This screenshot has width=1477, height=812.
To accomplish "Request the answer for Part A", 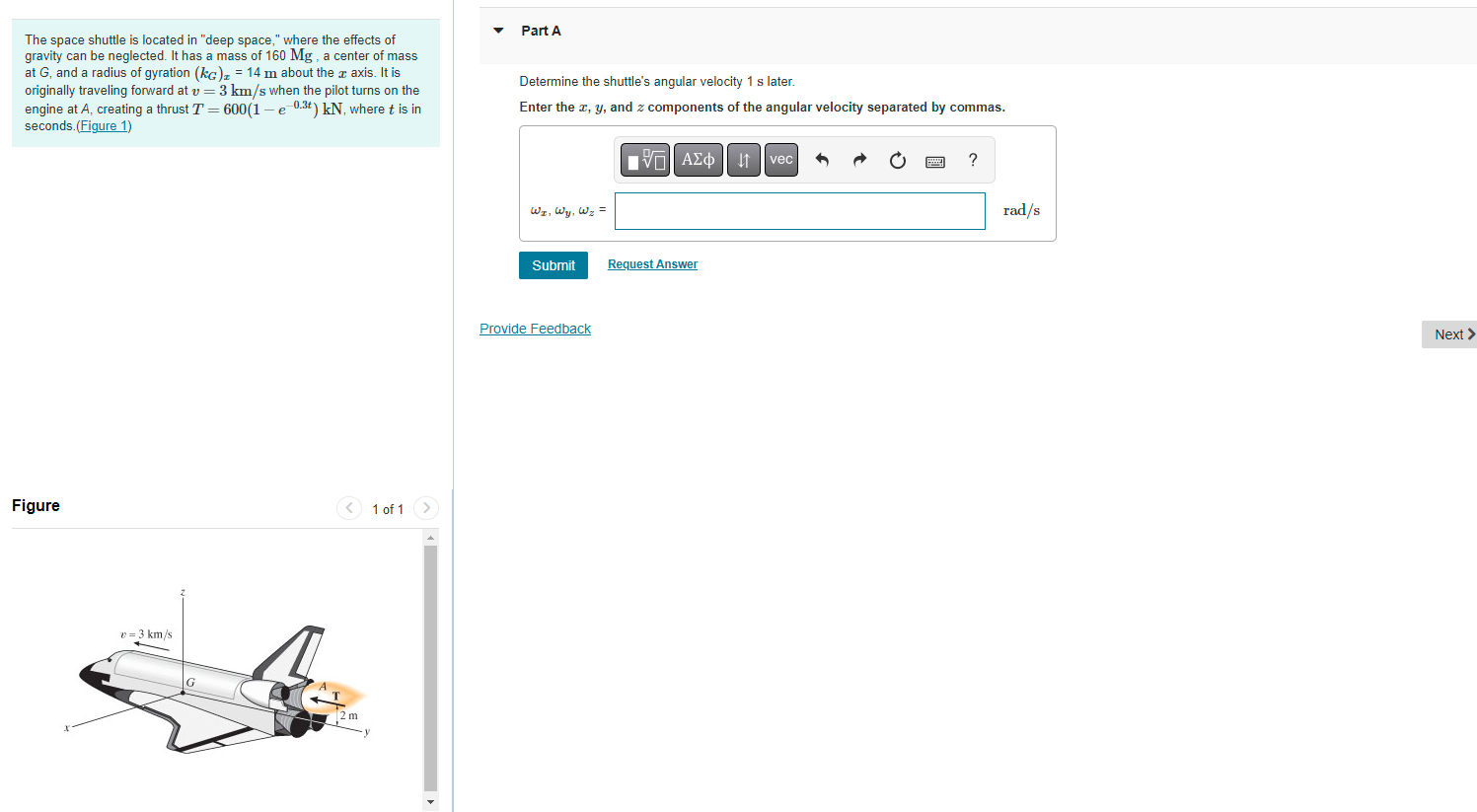I will pyautogui.click(x=651, y=263).
